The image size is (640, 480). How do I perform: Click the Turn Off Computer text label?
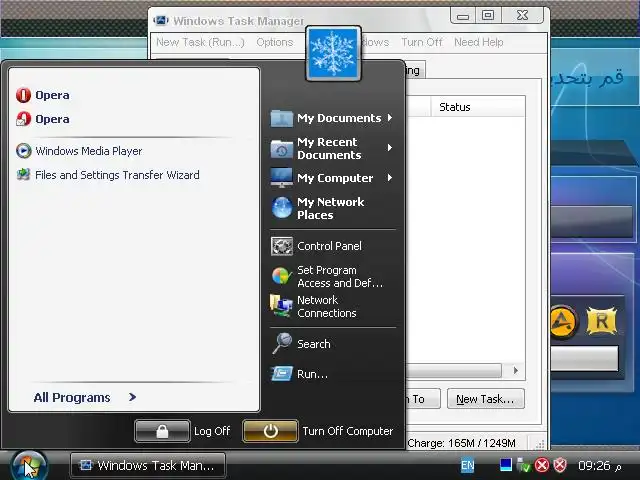(348, 431)
